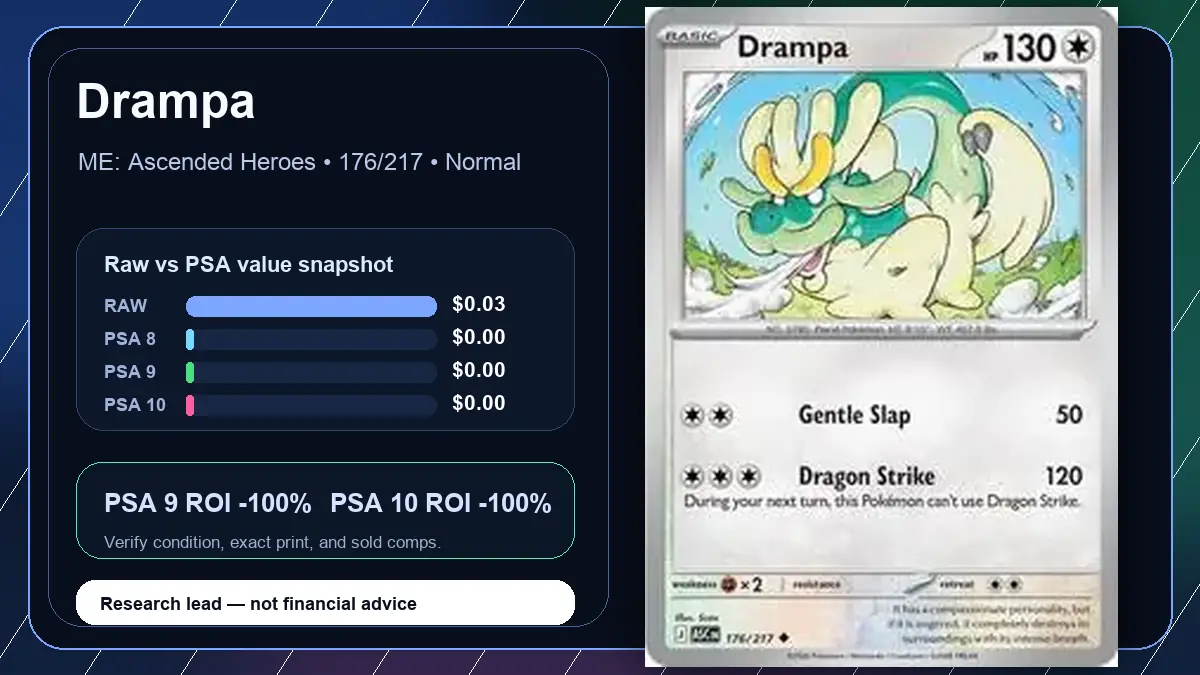Click the blue RAW value bar
1200x675 pixels.
click(x=311, y=306)
